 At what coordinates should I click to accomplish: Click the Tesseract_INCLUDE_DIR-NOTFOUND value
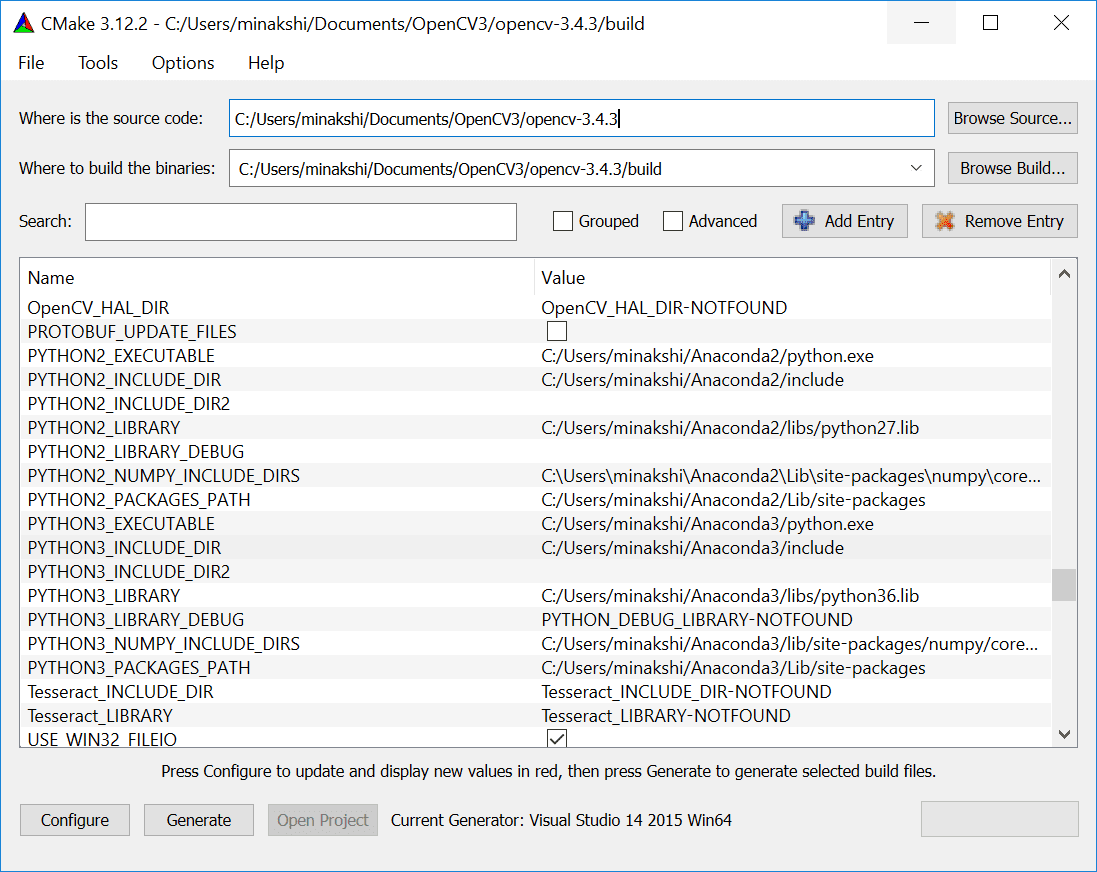click(686, 692)
